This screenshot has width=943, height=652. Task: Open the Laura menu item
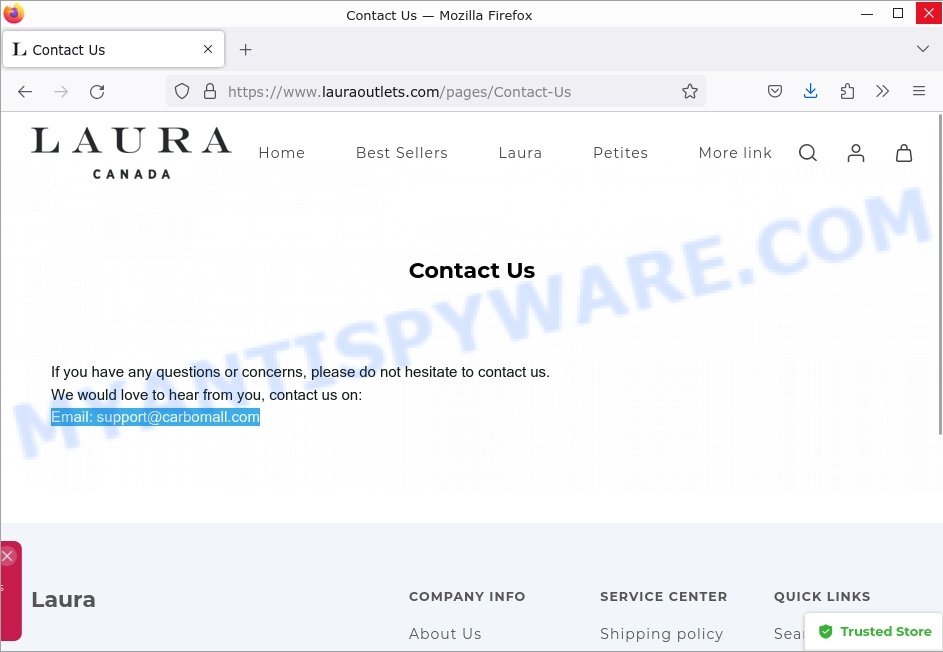(x=520, y=153)
